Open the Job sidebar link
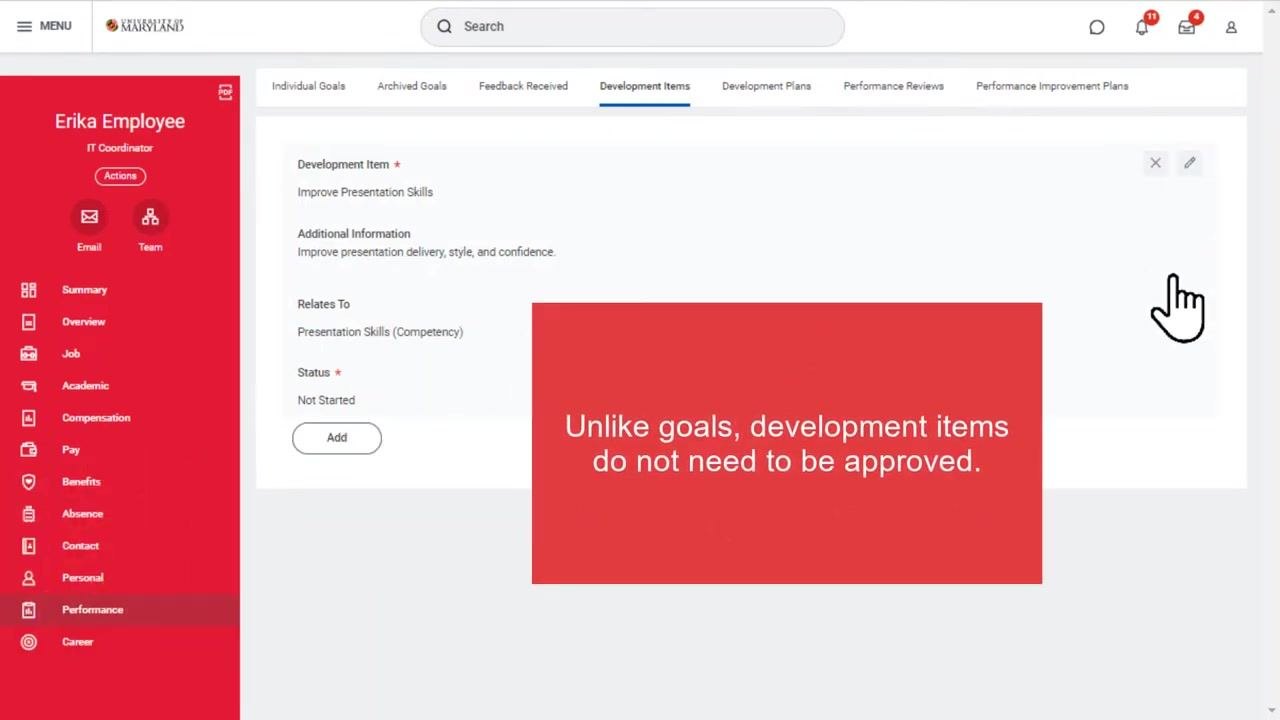The image size is (1280, 720). (71, 354)
